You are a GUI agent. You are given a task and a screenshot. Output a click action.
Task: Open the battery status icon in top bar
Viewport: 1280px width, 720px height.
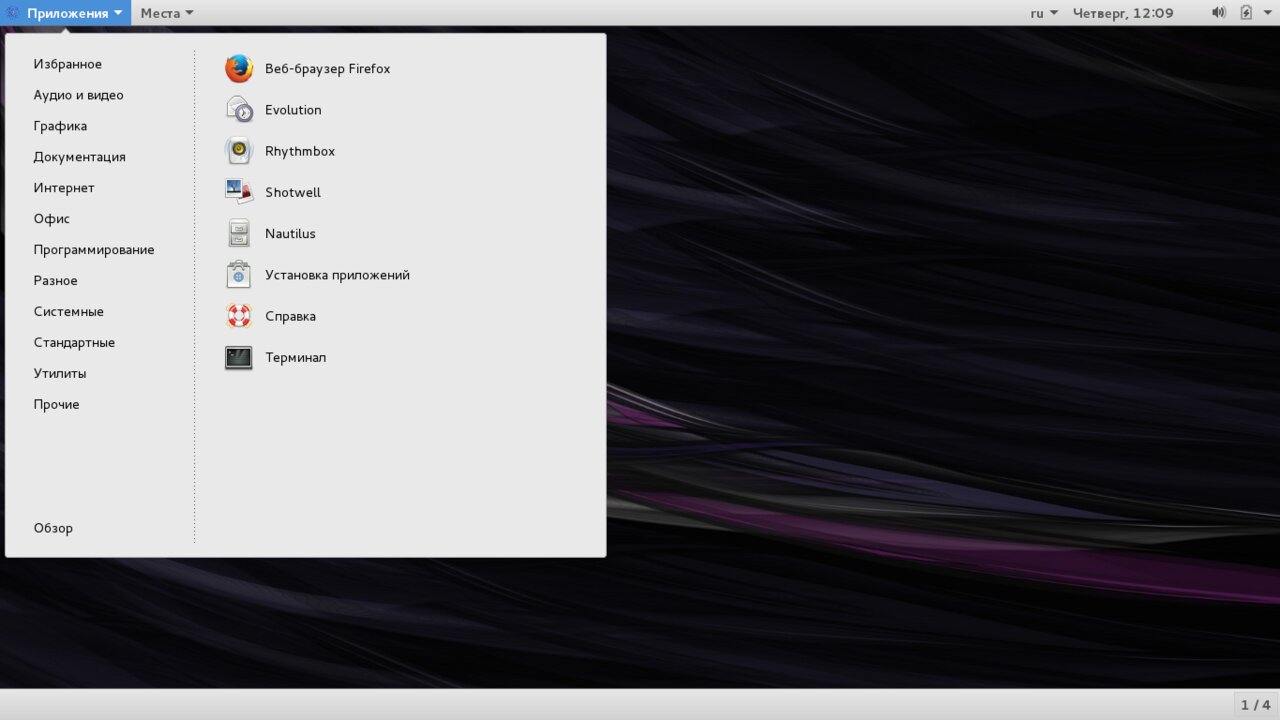pyautogui.click(x=1246, y=13)
